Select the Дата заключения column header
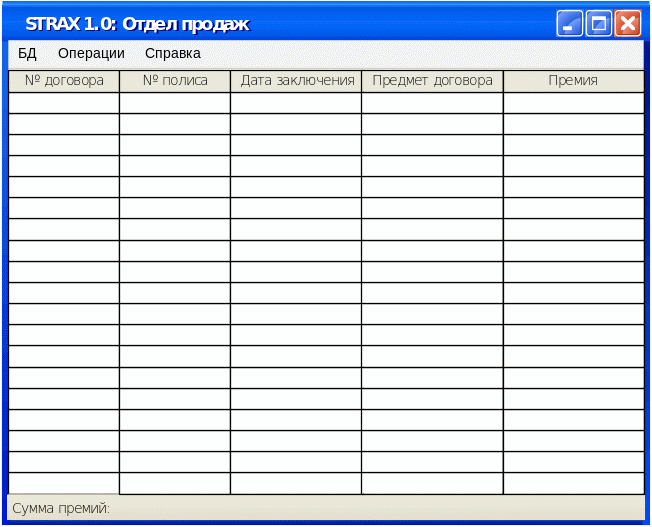 pos(296,81)
